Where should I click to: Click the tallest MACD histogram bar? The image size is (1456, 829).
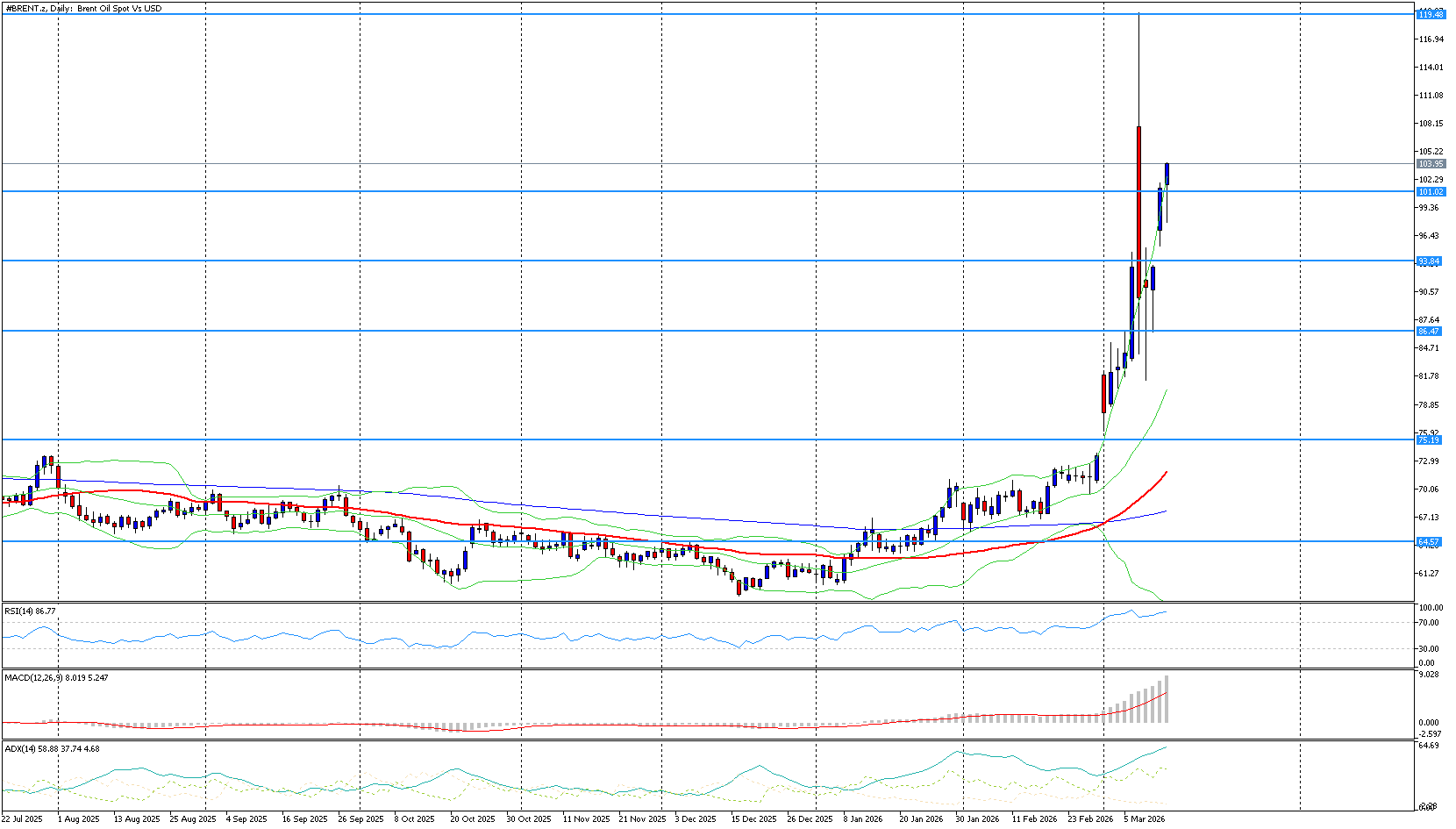click(1167, 699)
